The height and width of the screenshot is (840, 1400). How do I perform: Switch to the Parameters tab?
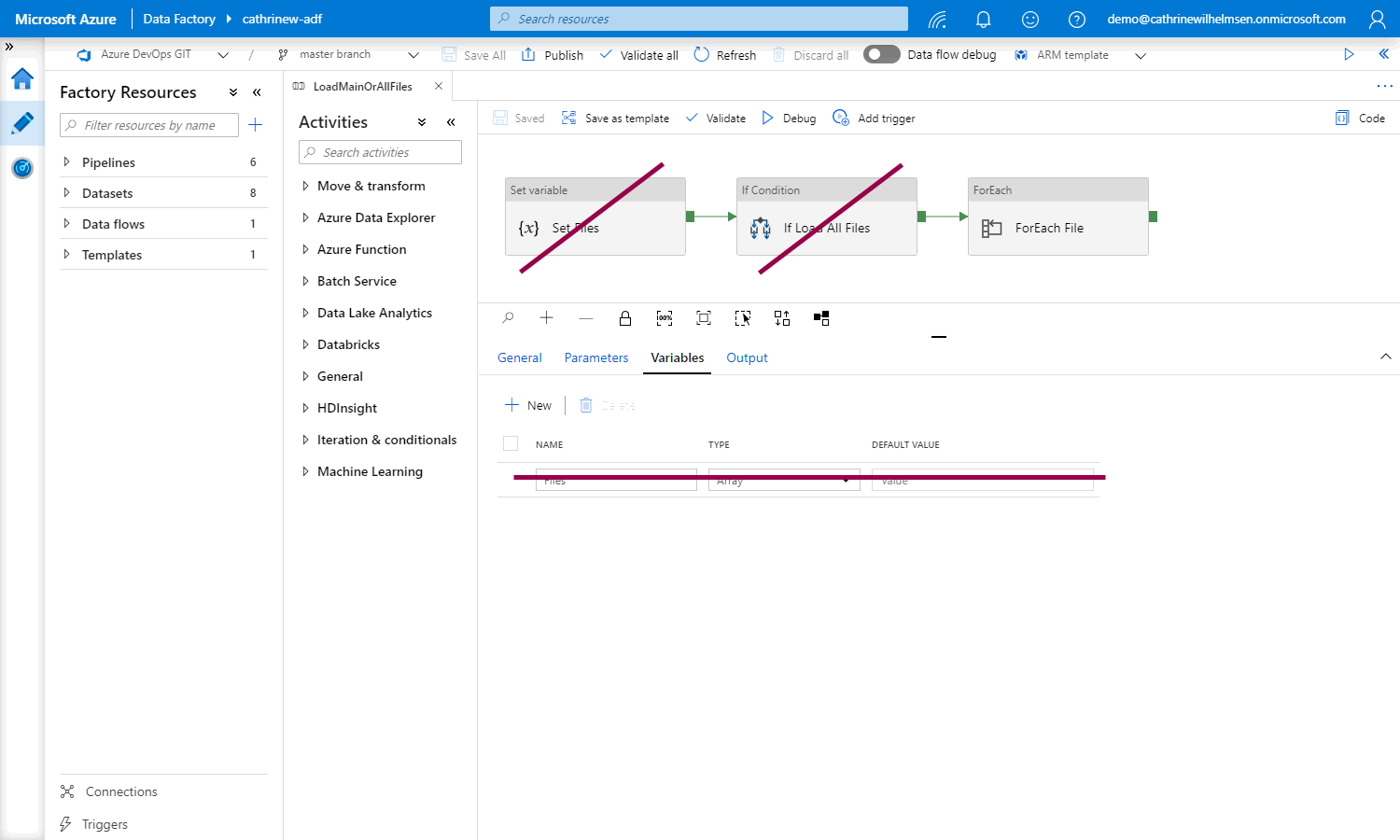pos(595,358)
